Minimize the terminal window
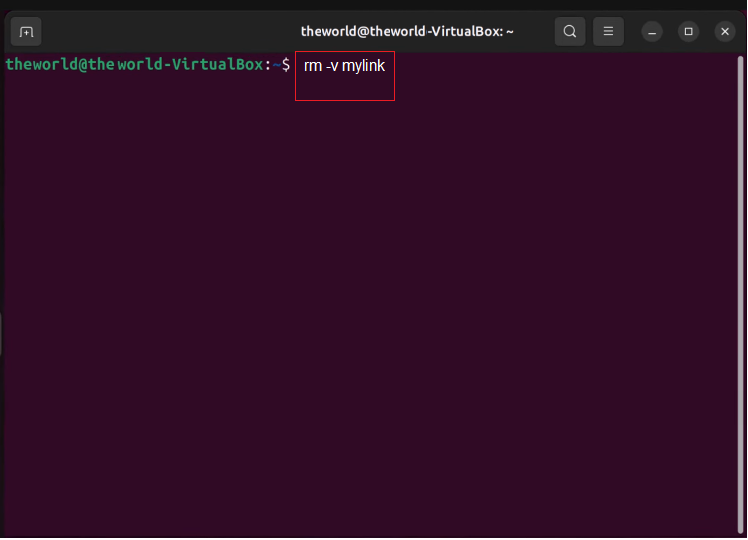 point(652,31)
